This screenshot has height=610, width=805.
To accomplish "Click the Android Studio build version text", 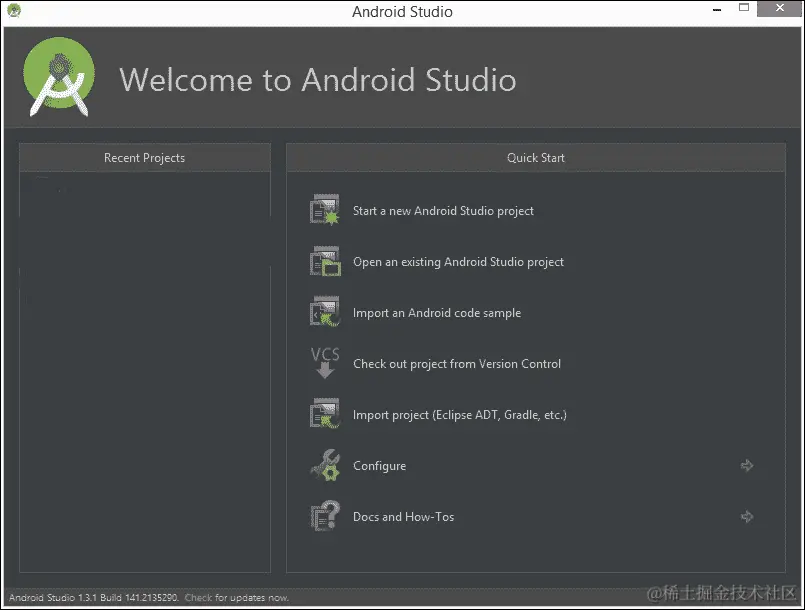I will click(x=93, y=598).
